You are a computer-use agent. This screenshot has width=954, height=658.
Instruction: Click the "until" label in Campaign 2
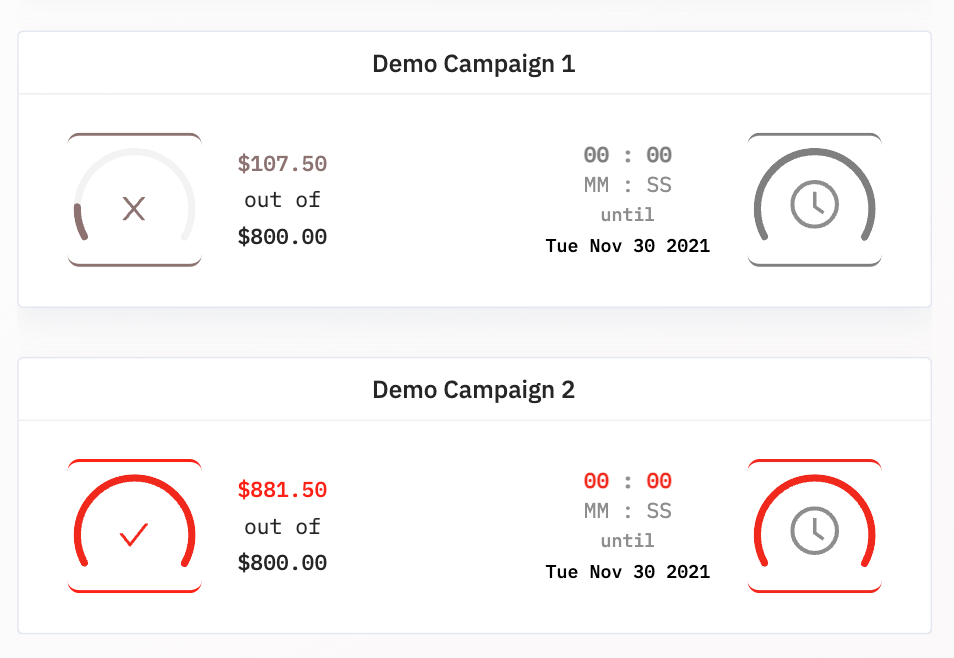(628, 541)
